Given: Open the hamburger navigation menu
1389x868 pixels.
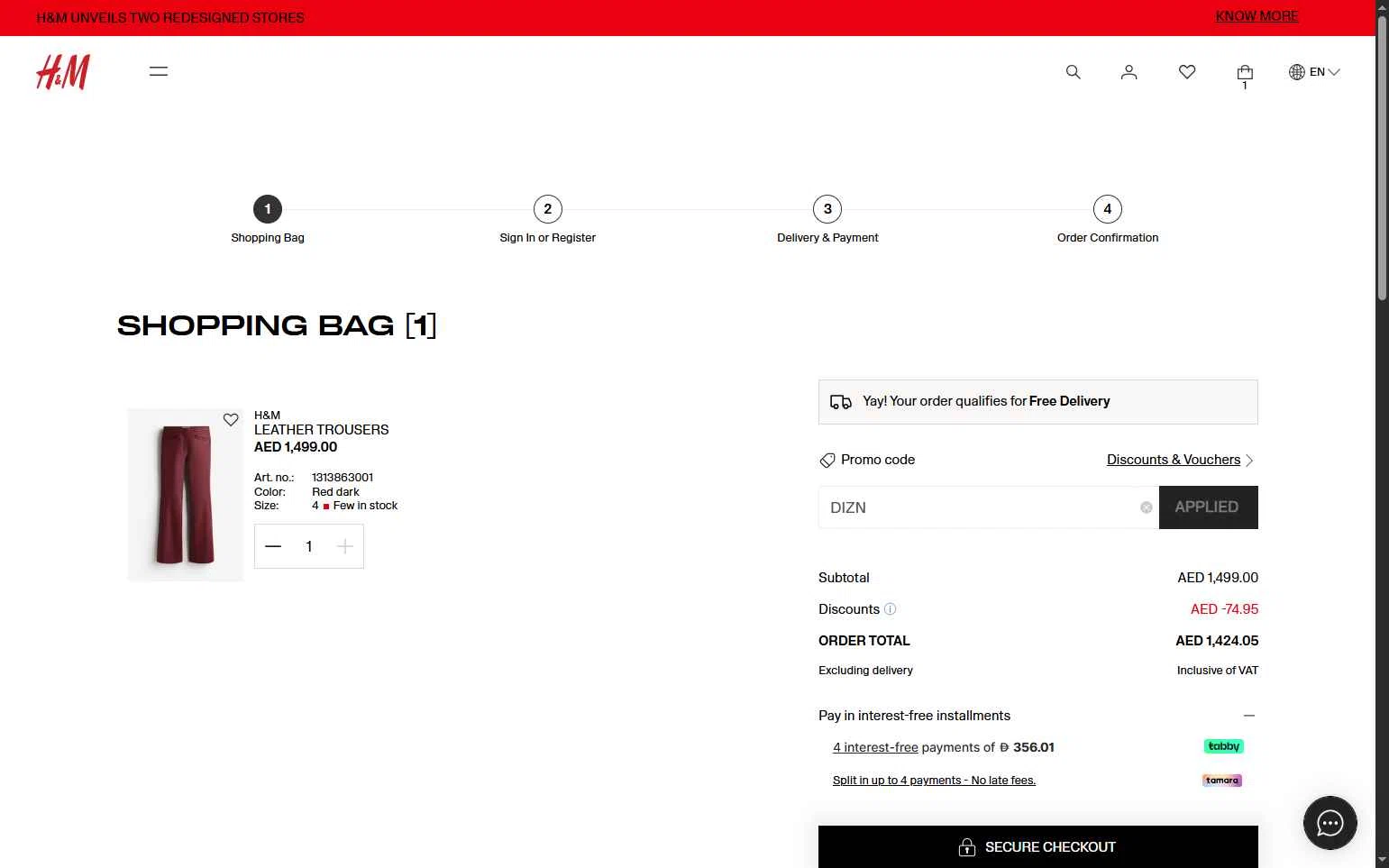Looking at the screenshot, I should (x=159, y=71).
